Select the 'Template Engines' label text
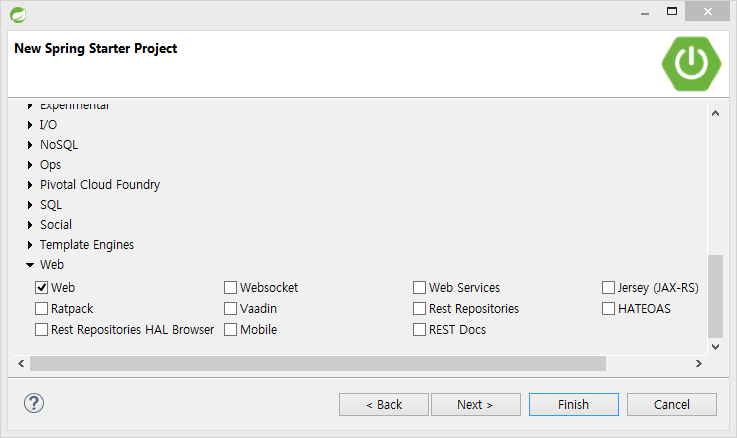Screen dimensions: 737x438 [87, 245]
